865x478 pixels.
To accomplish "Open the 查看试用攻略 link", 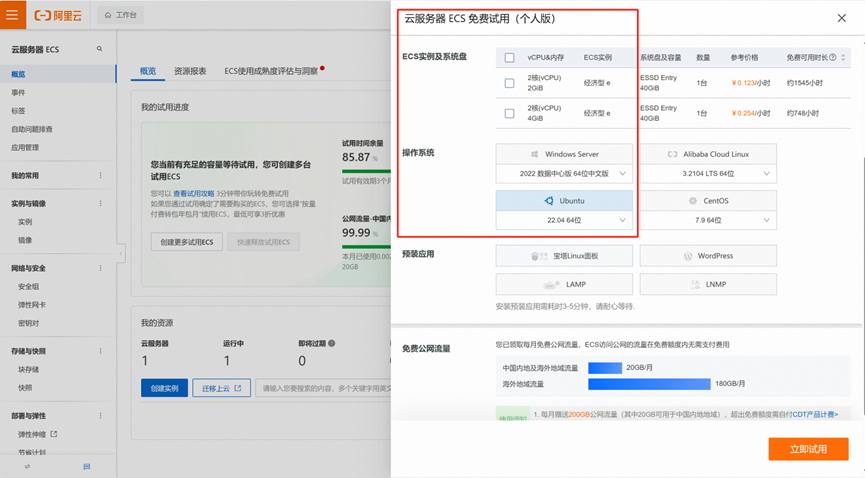I will pyautogui.click(x=194, y=193).
